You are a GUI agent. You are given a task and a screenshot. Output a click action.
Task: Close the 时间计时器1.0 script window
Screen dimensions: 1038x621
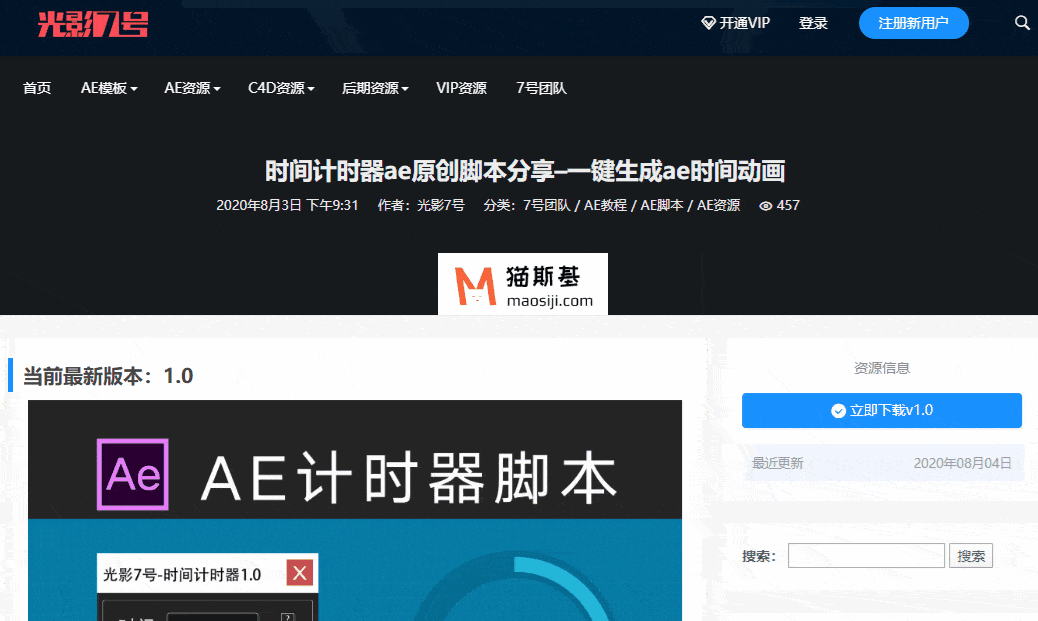[x=301, y=573]
